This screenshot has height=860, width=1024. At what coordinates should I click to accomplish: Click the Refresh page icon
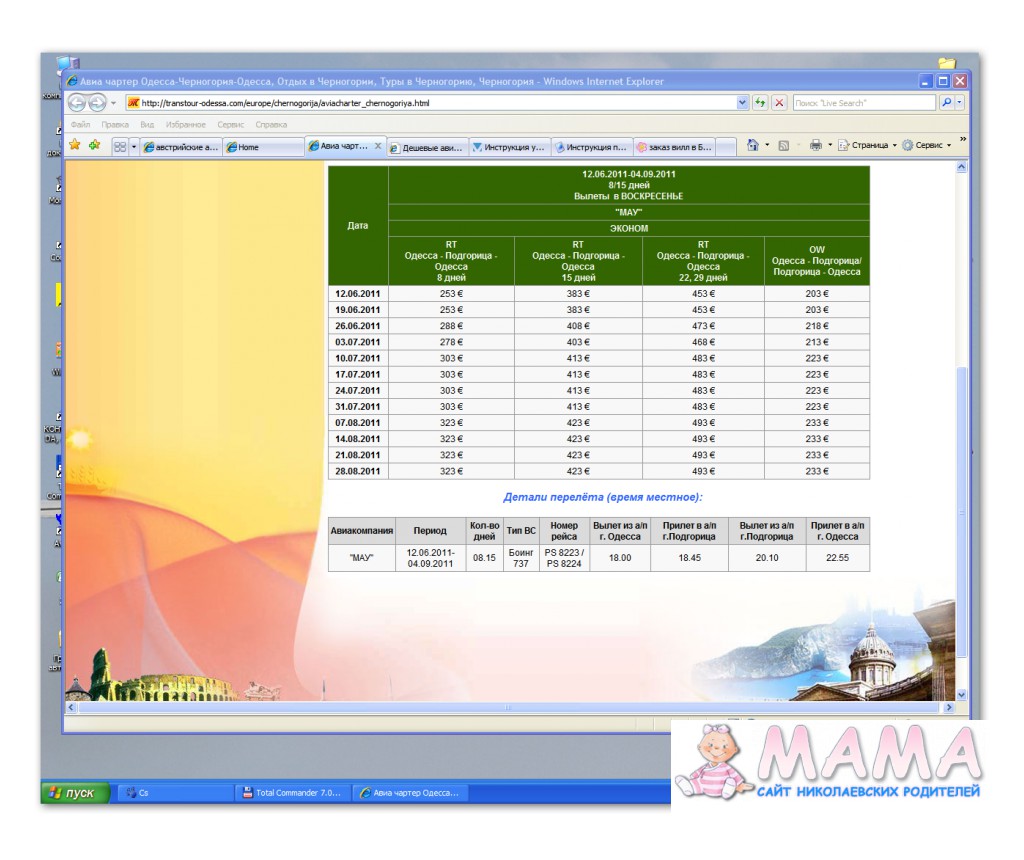pyautogui.click(x=760, y=103)
